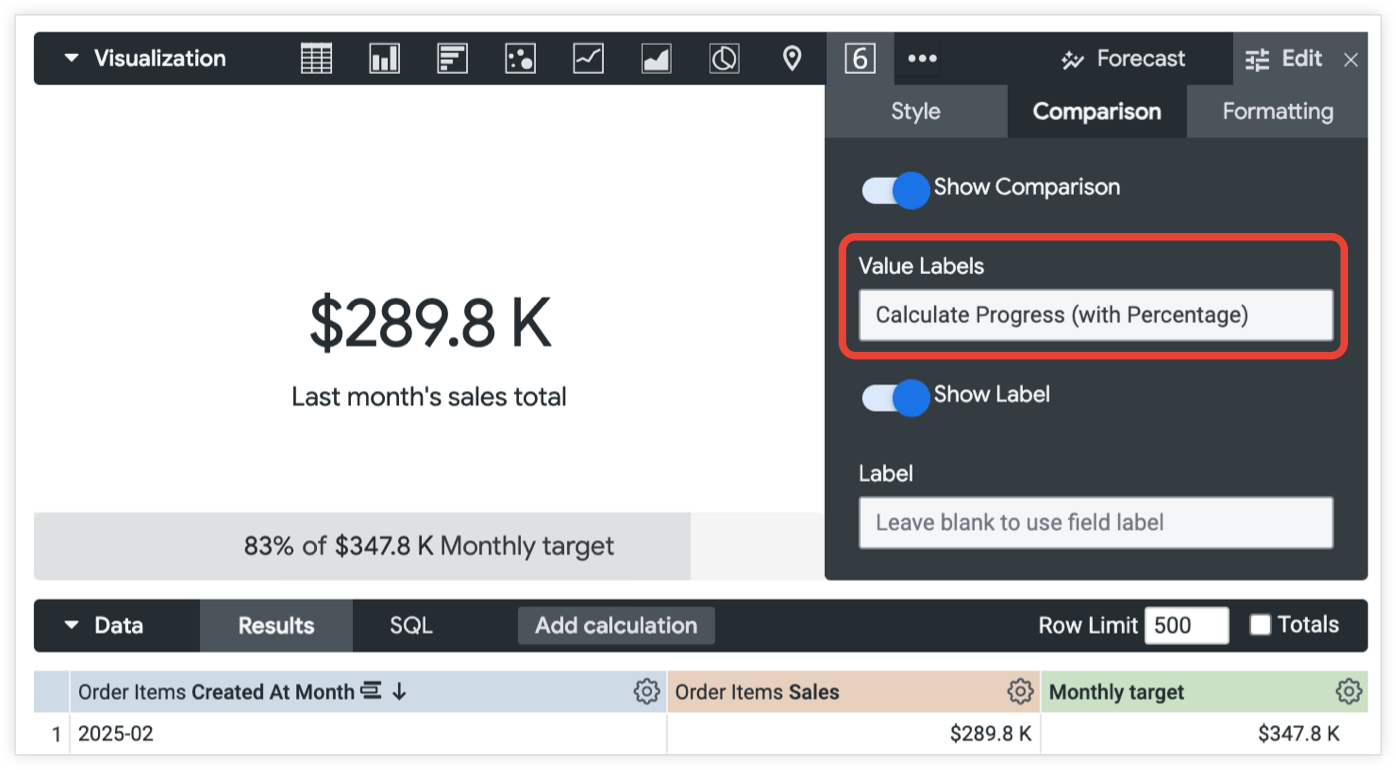Pick the area chart visualization
The width and height of the screenshot is (1396, 770).
(655, 58)
